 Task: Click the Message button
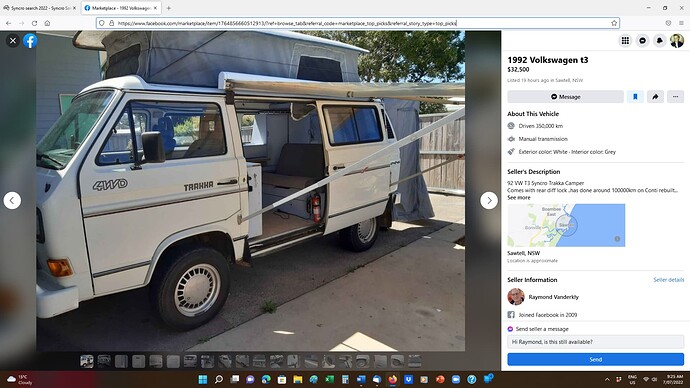(x=565, y=97)
